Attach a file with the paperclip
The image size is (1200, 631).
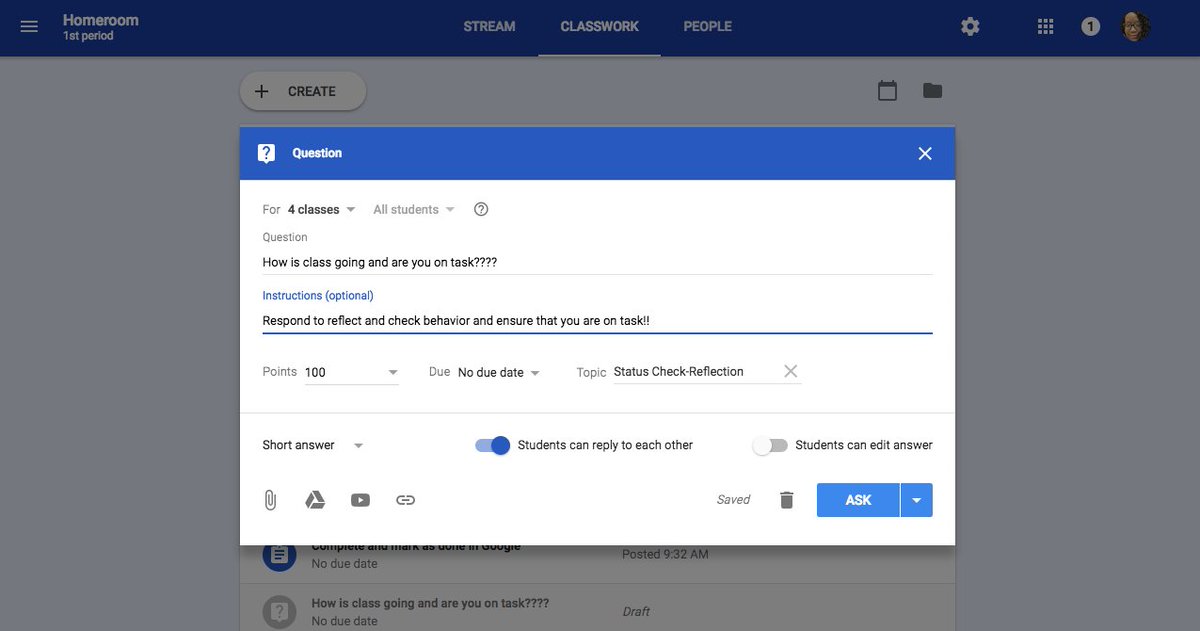[x=270, y=500]
